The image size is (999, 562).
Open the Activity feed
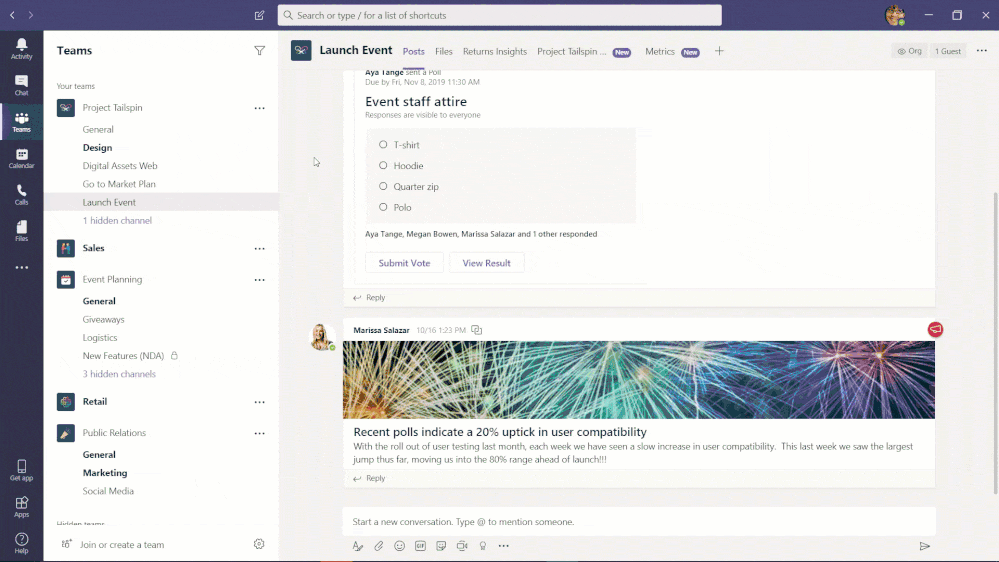[21, 48]
